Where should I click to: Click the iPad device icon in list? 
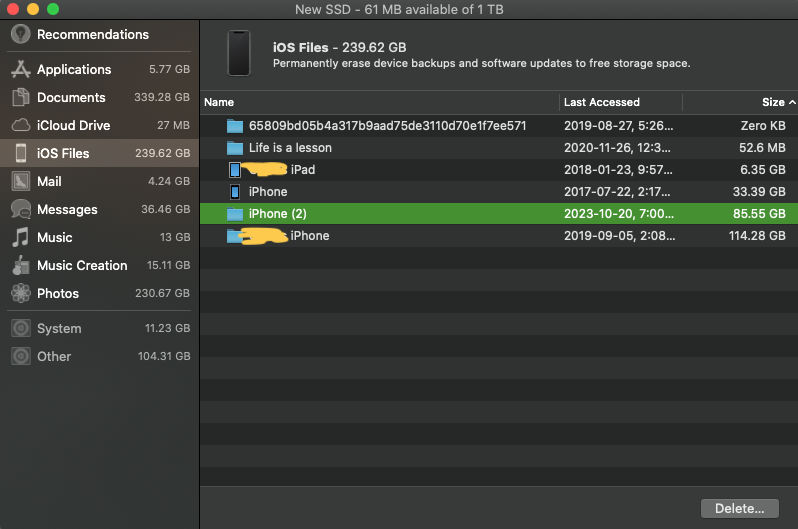(235, 170)
